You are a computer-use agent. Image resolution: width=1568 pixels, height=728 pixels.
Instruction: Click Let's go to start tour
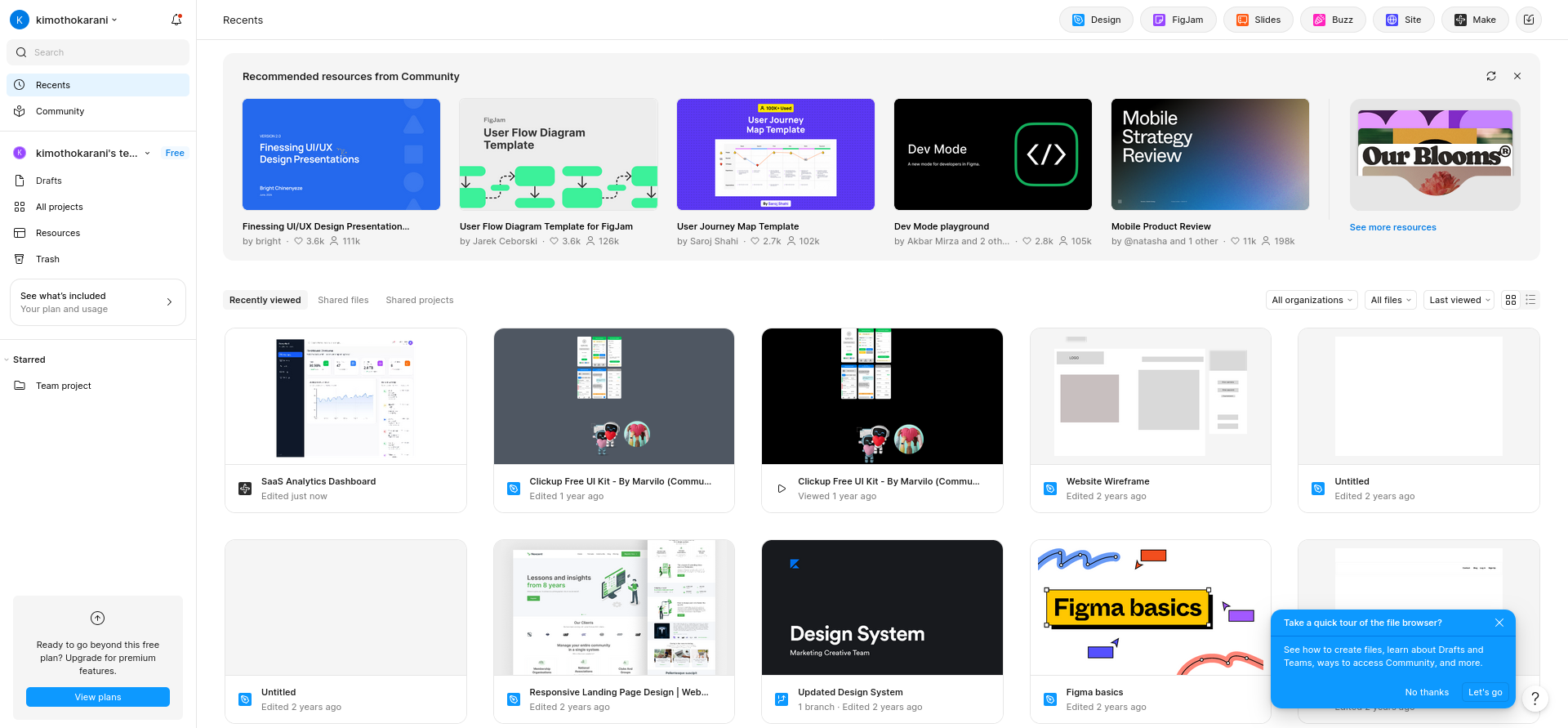1486,692
